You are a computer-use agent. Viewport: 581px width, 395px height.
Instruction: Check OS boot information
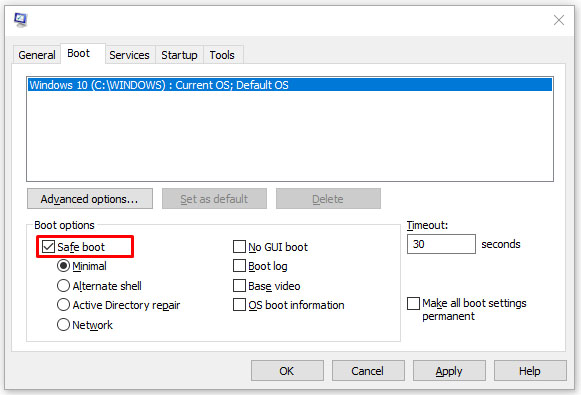[239, 305]
